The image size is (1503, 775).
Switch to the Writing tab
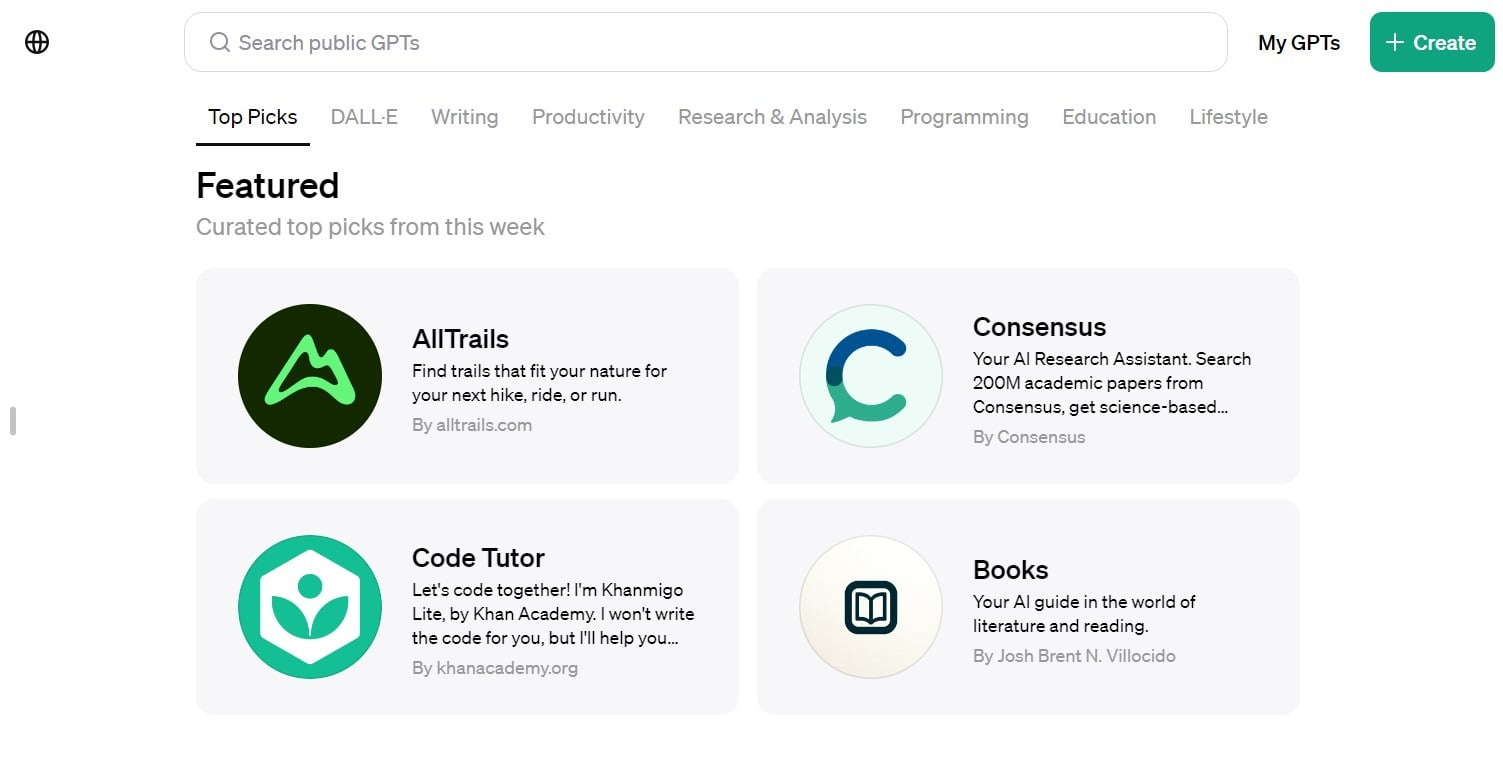(465, 117)
